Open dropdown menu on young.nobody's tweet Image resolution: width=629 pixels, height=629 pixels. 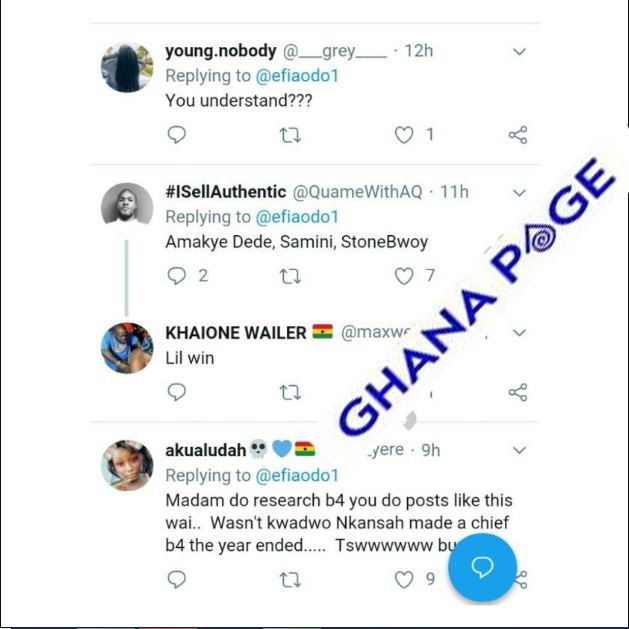pos(519,52)
